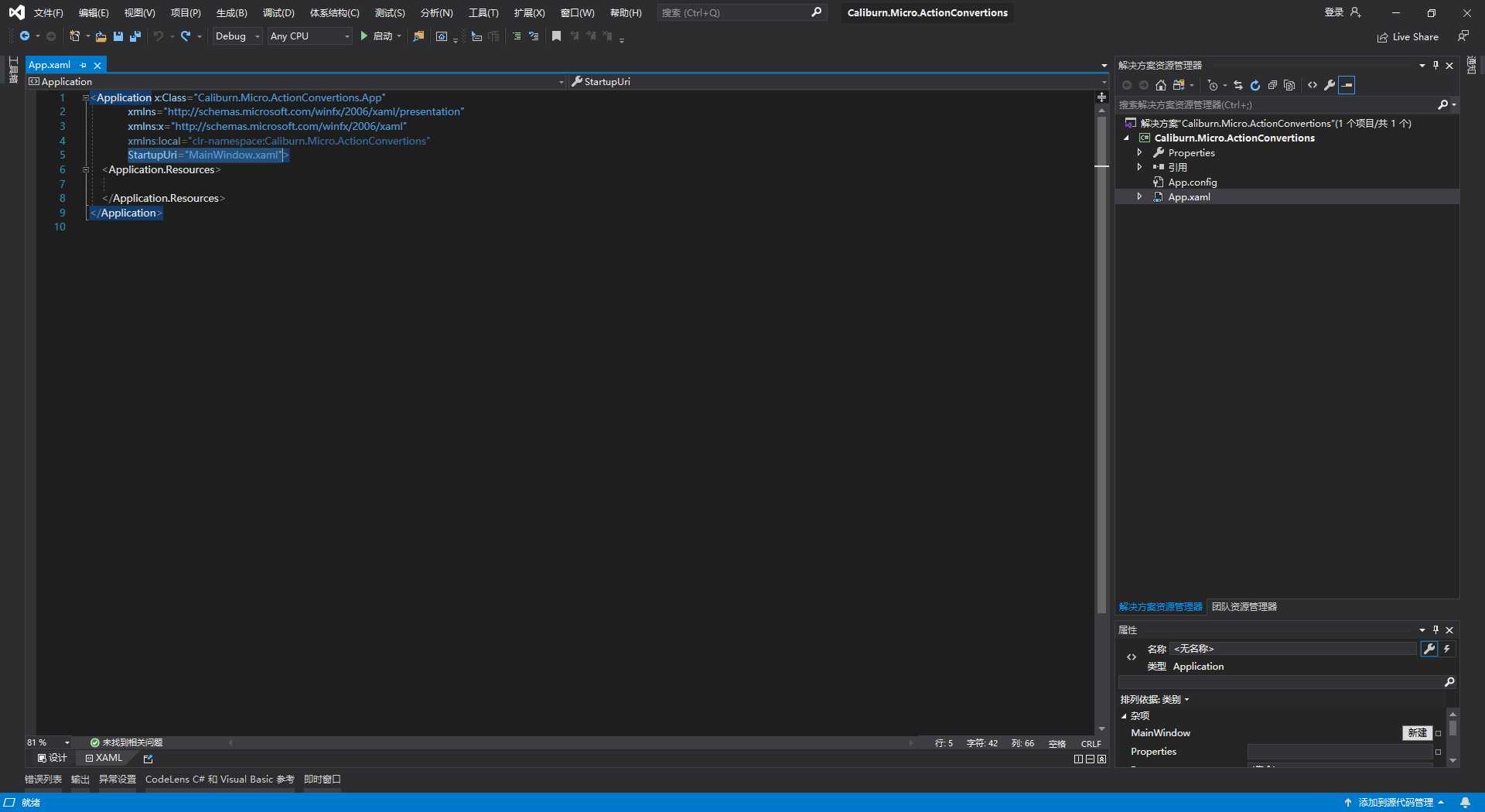Open properties wrench icon in Solution Explorer

tap(1330, 85)
